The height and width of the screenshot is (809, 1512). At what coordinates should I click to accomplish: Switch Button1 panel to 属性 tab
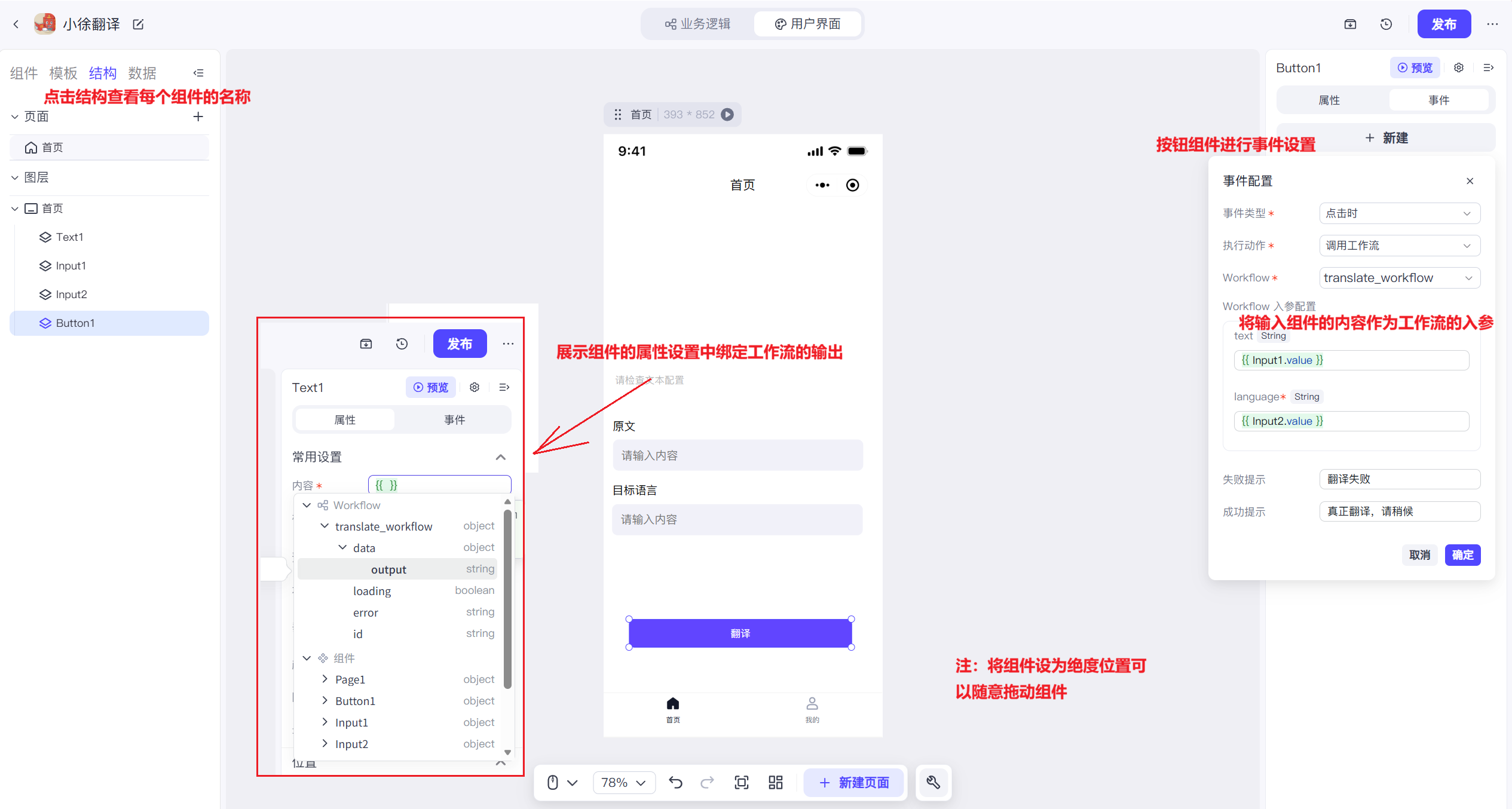1329,100
